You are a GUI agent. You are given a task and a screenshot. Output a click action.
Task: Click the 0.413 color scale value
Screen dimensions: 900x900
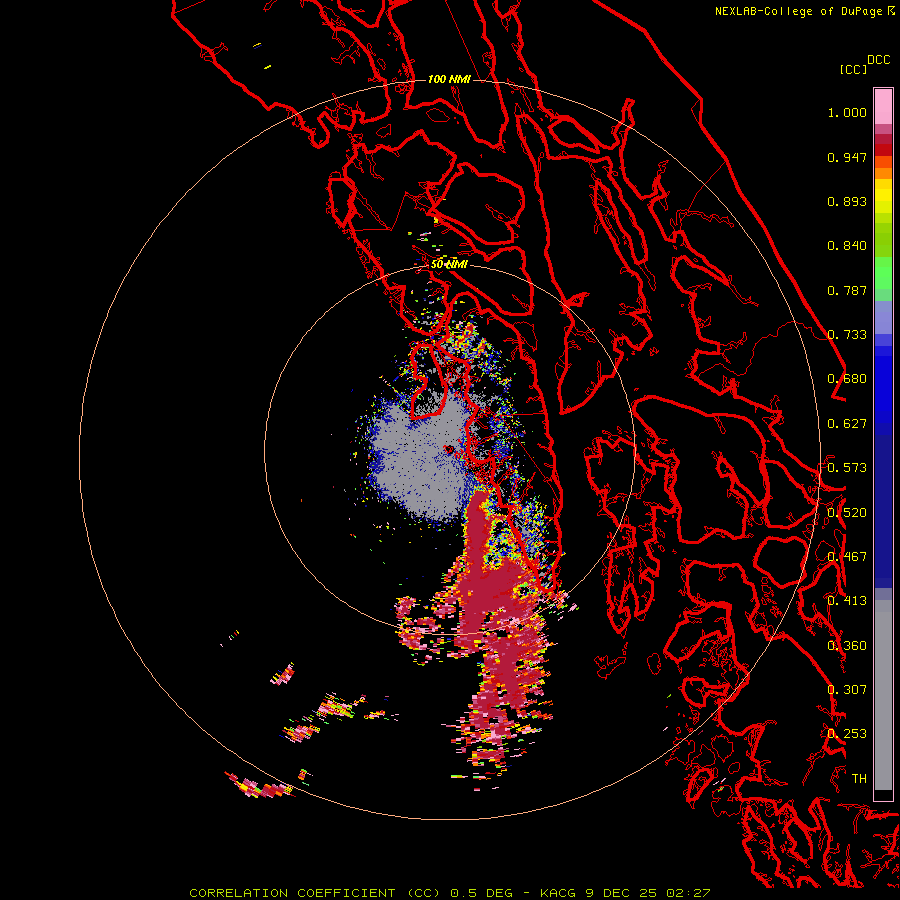(x=847, y=601)
